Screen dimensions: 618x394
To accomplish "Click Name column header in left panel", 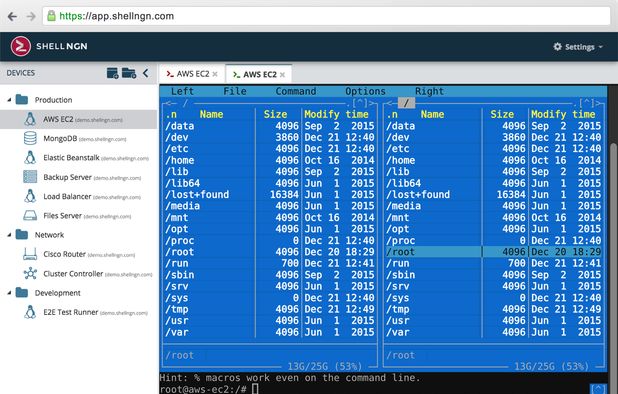I will [211, 114].
